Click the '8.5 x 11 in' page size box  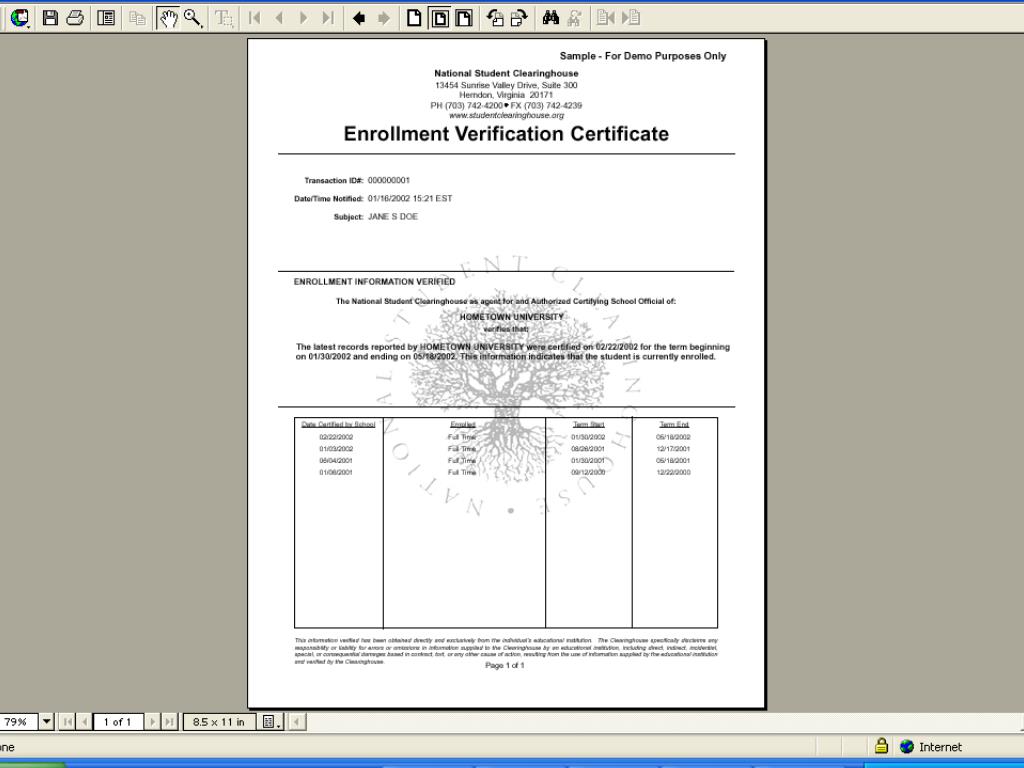point(219,722)
